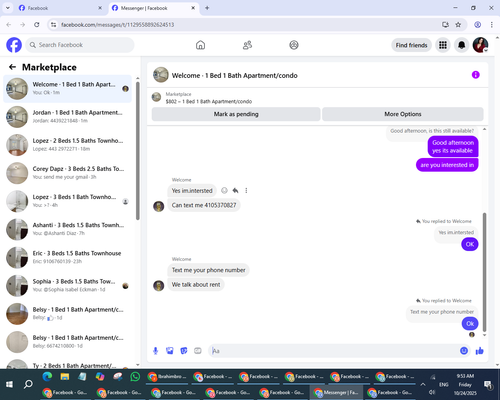Open the notifications bell

(461, 45)
